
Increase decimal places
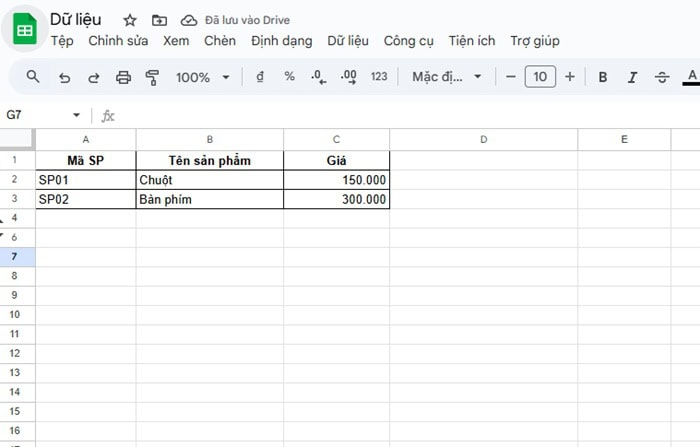[x=348, y=77]
